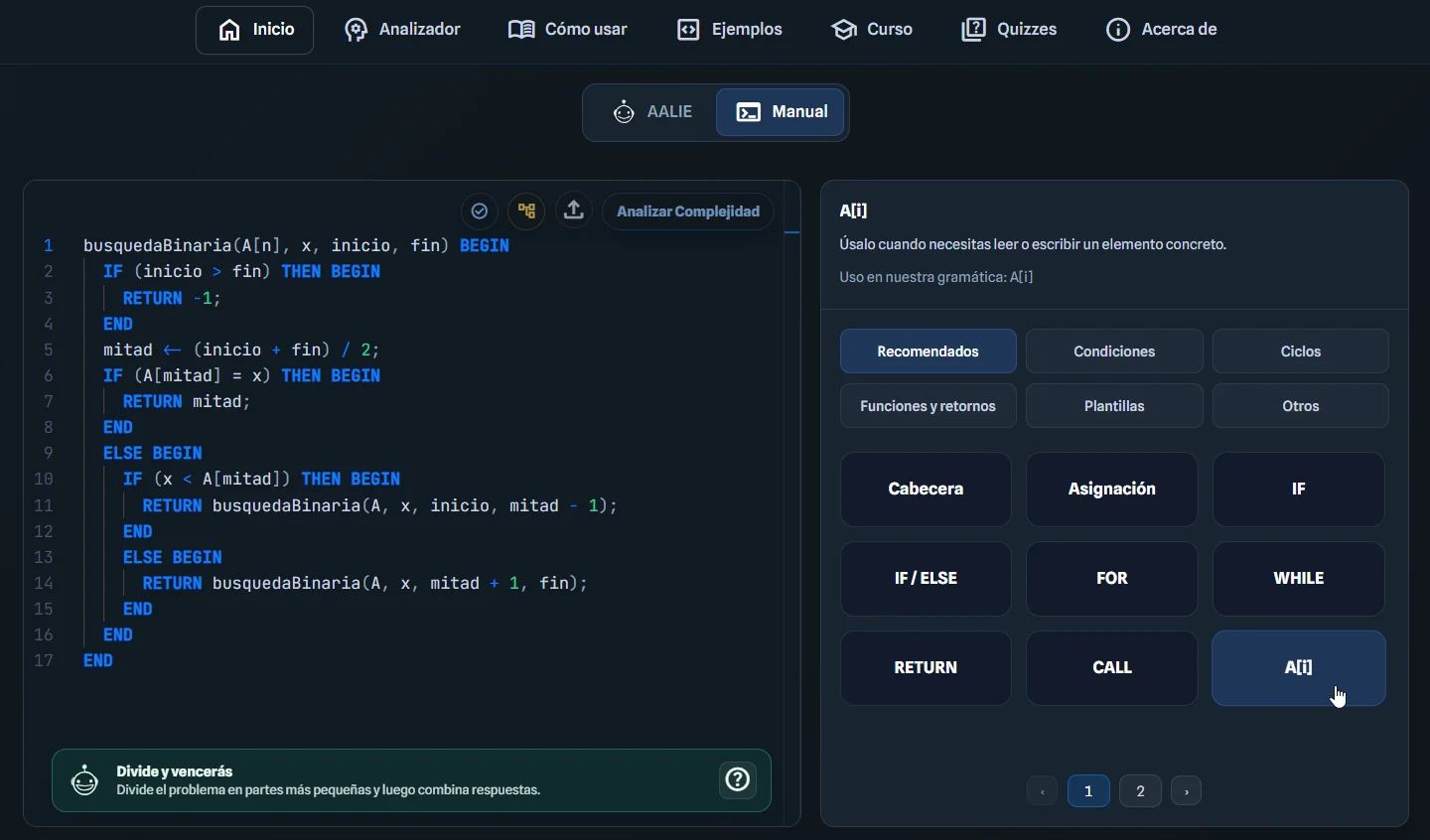Go to Quizzes
This screenshot has width=1430, height=840.
click(x=1010, y=30)
